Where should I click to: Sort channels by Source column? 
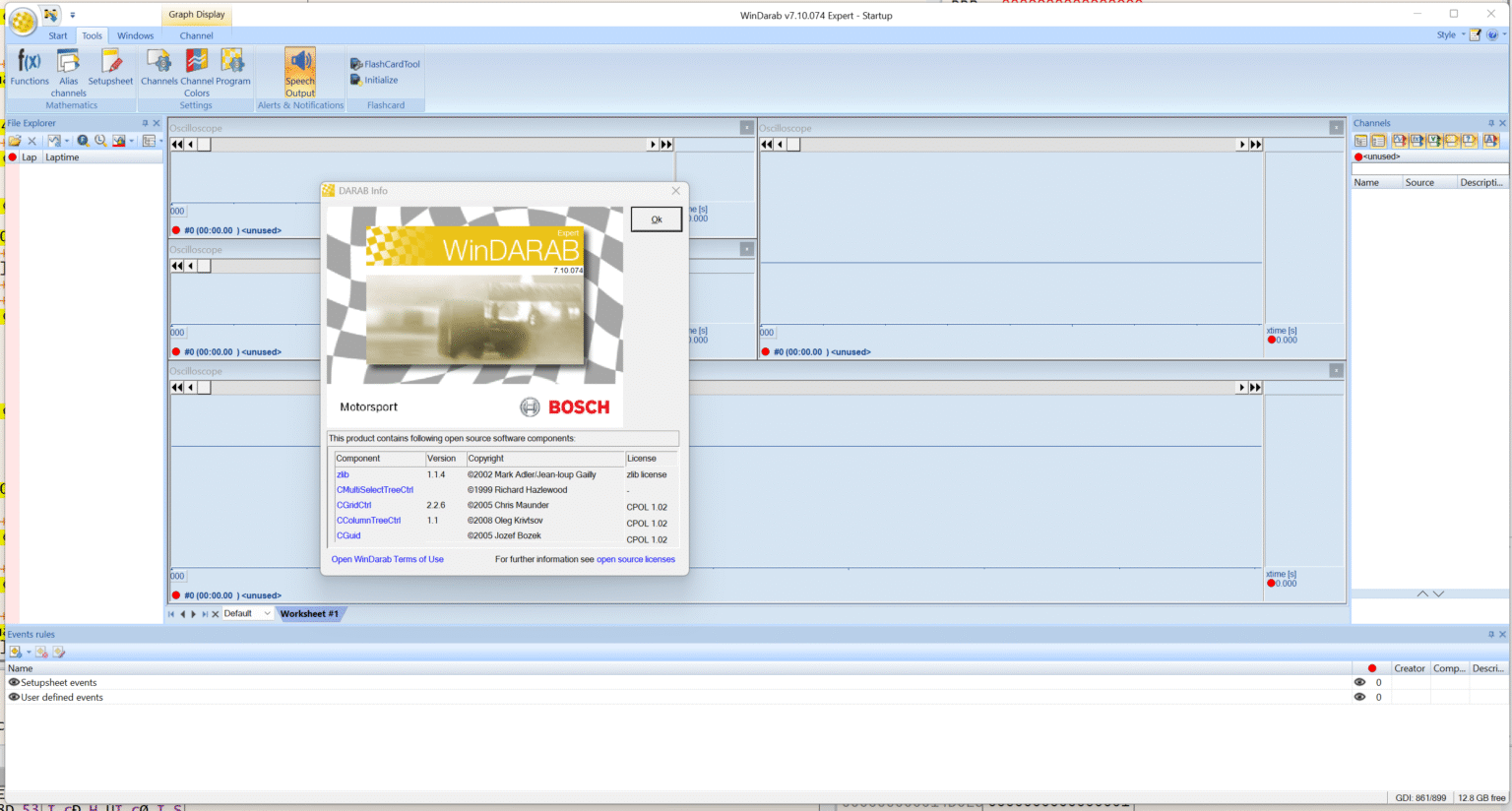coord(1428,182)
